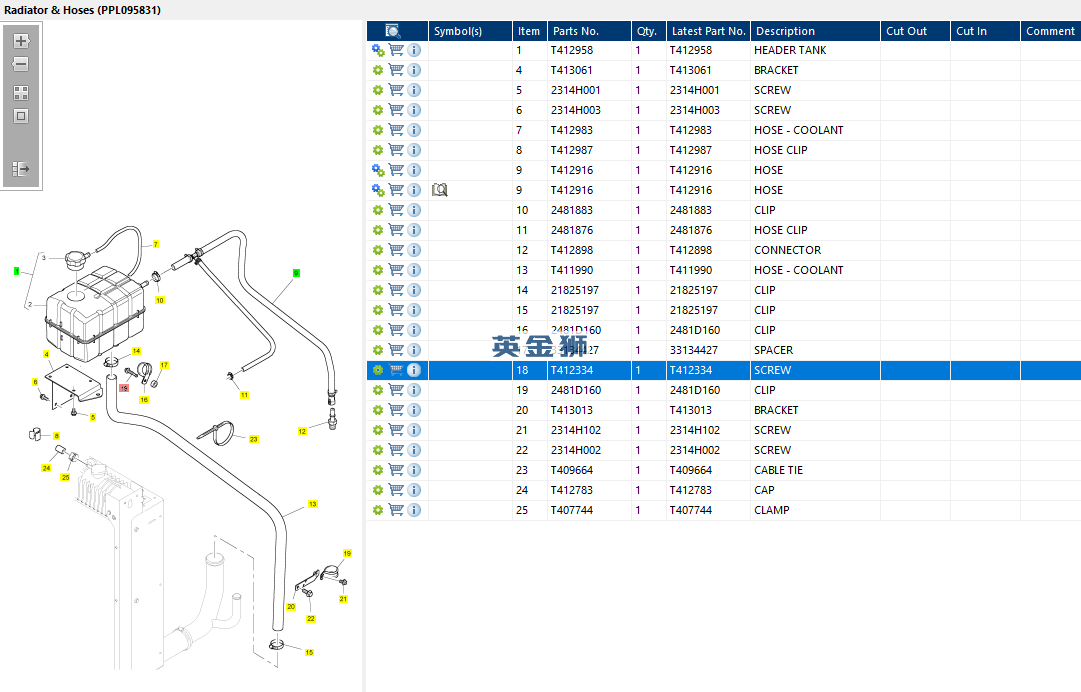Zoom out of the parts diagram

(x=21, y=64)
